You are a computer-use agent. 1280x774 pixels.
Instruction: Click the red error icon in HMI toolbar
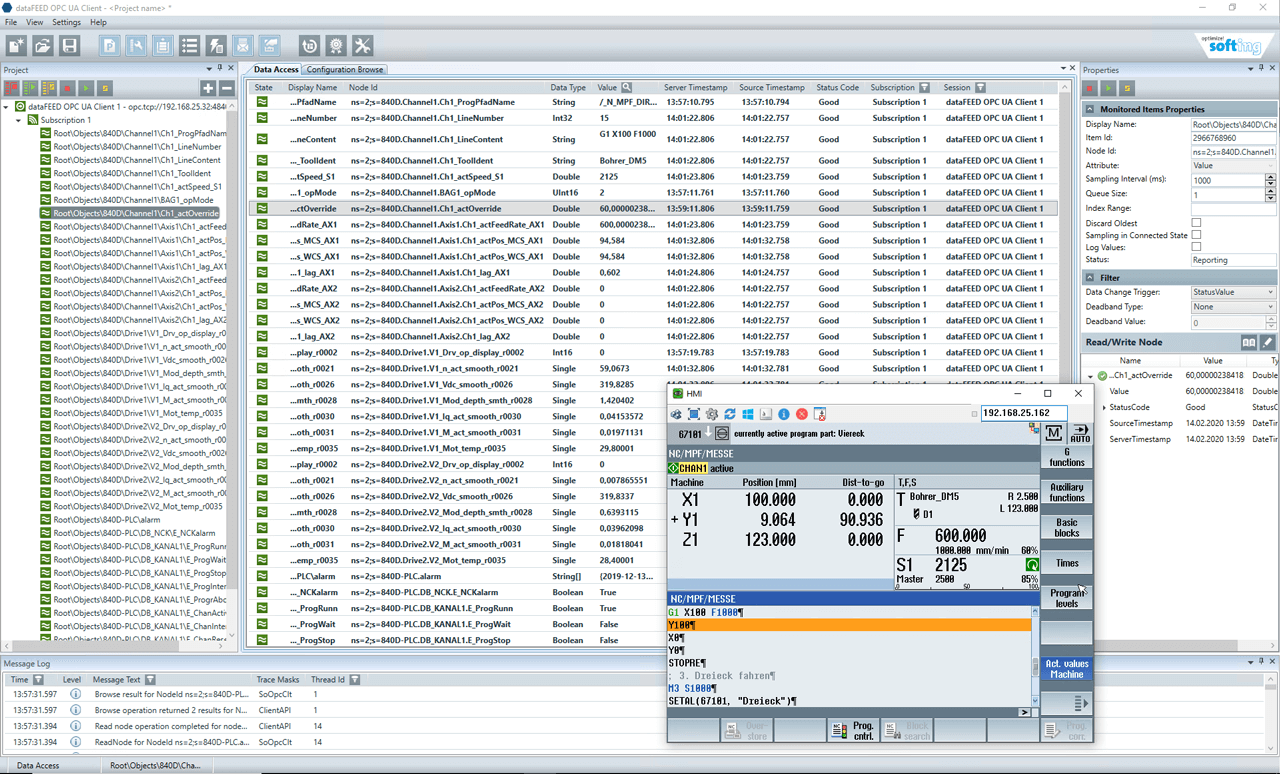point(801,413)
